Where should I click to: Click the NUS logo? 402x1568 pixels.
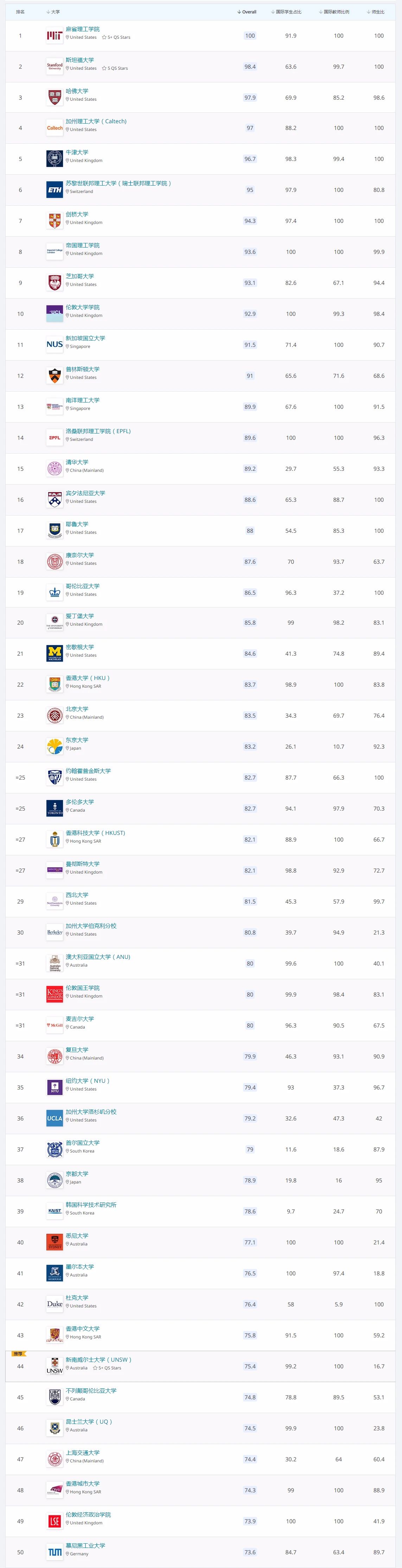tap(55, 344)
